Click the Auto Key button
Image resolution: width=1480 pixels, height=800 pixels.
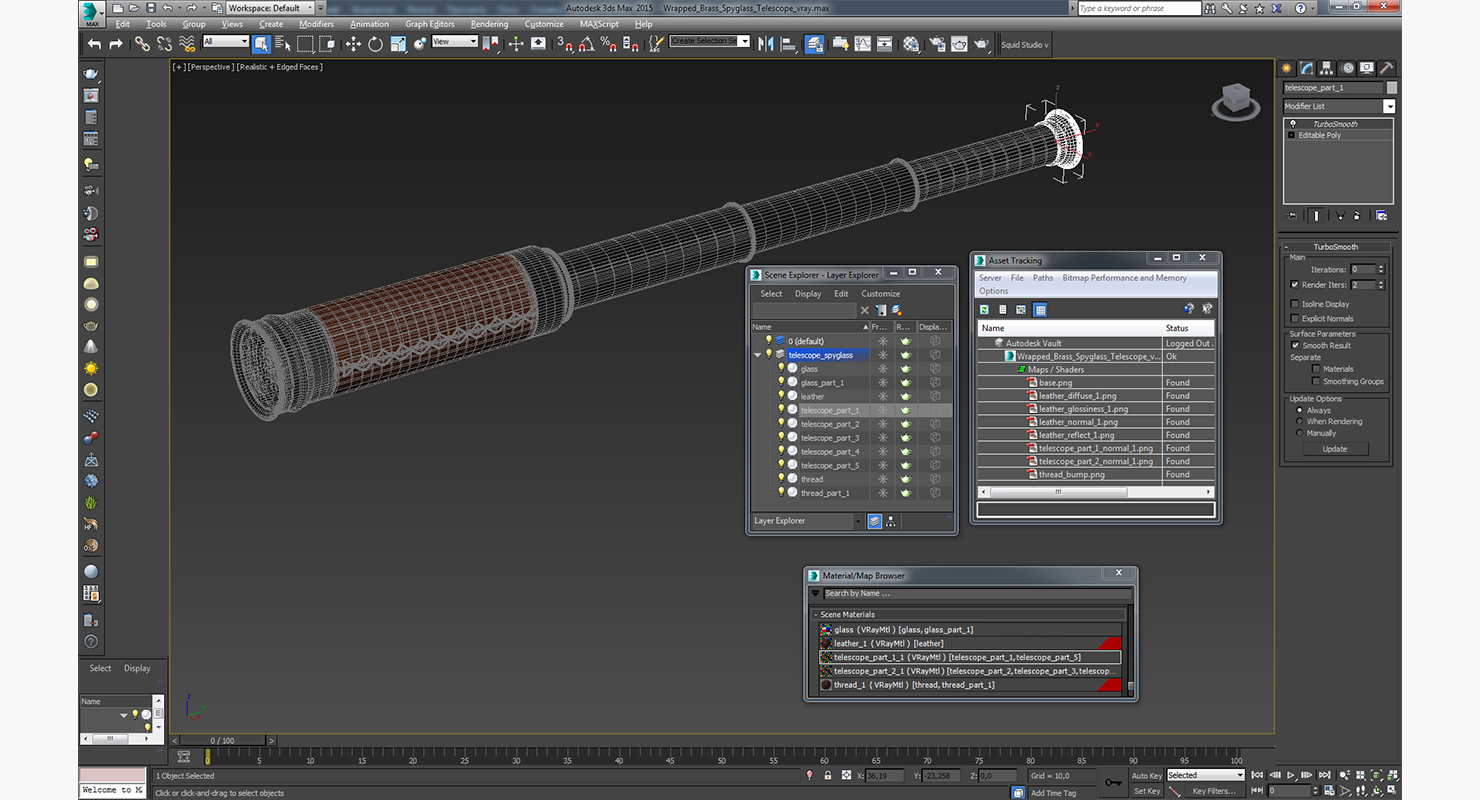coord(1147,775)
